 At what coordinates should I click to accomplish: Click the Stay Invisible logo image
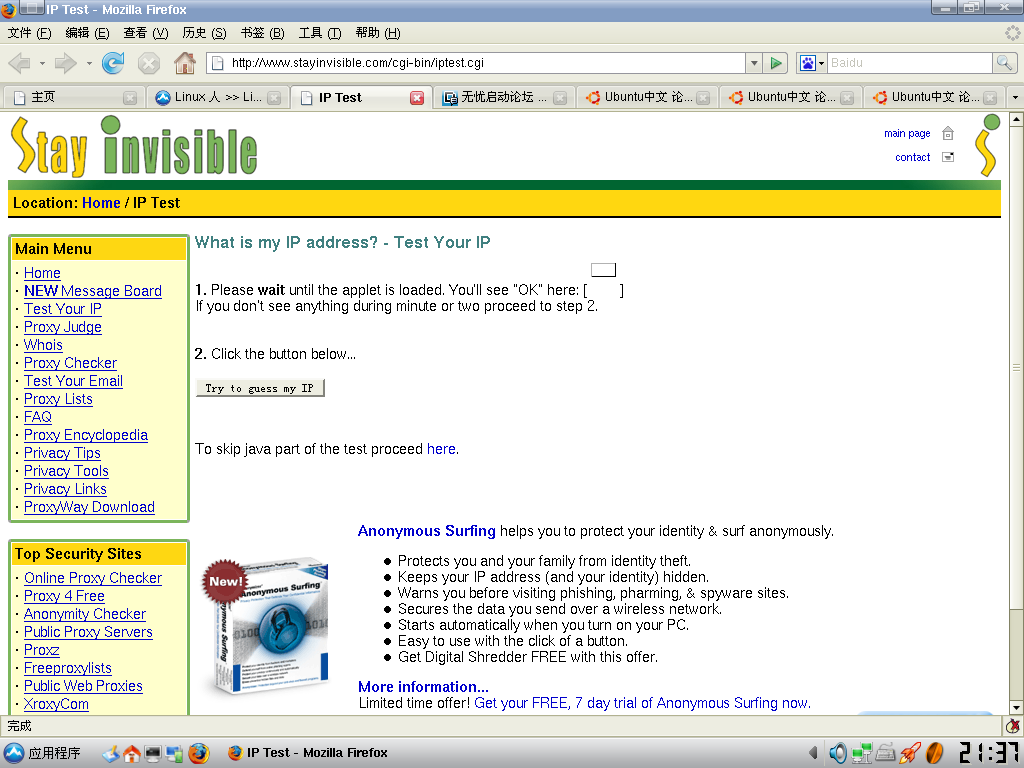tap(135, 146)
